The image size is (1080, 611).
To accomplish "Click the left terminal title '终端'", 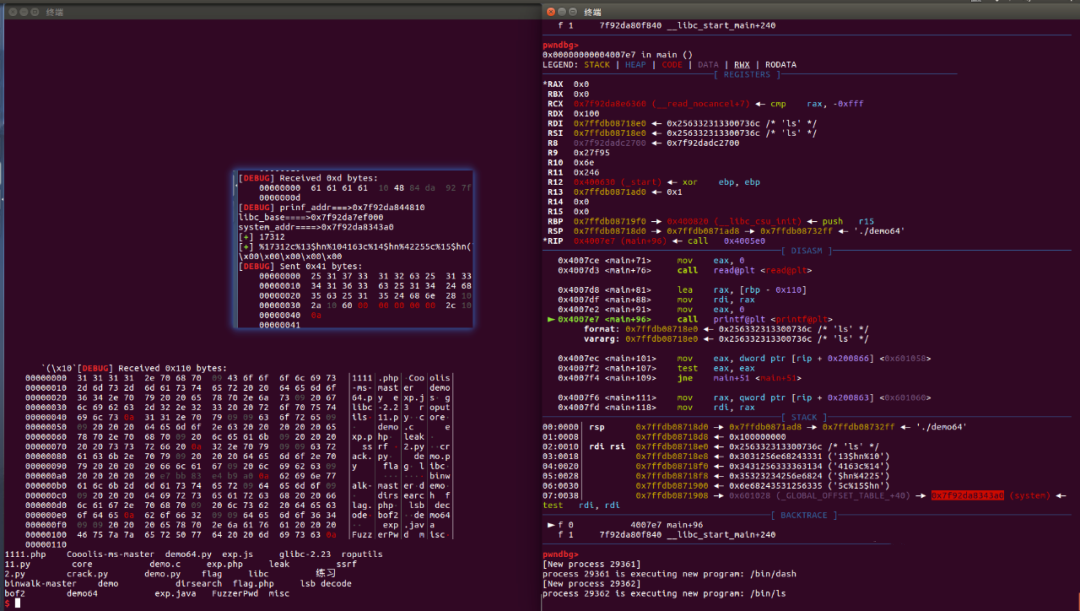I will 54,12.
